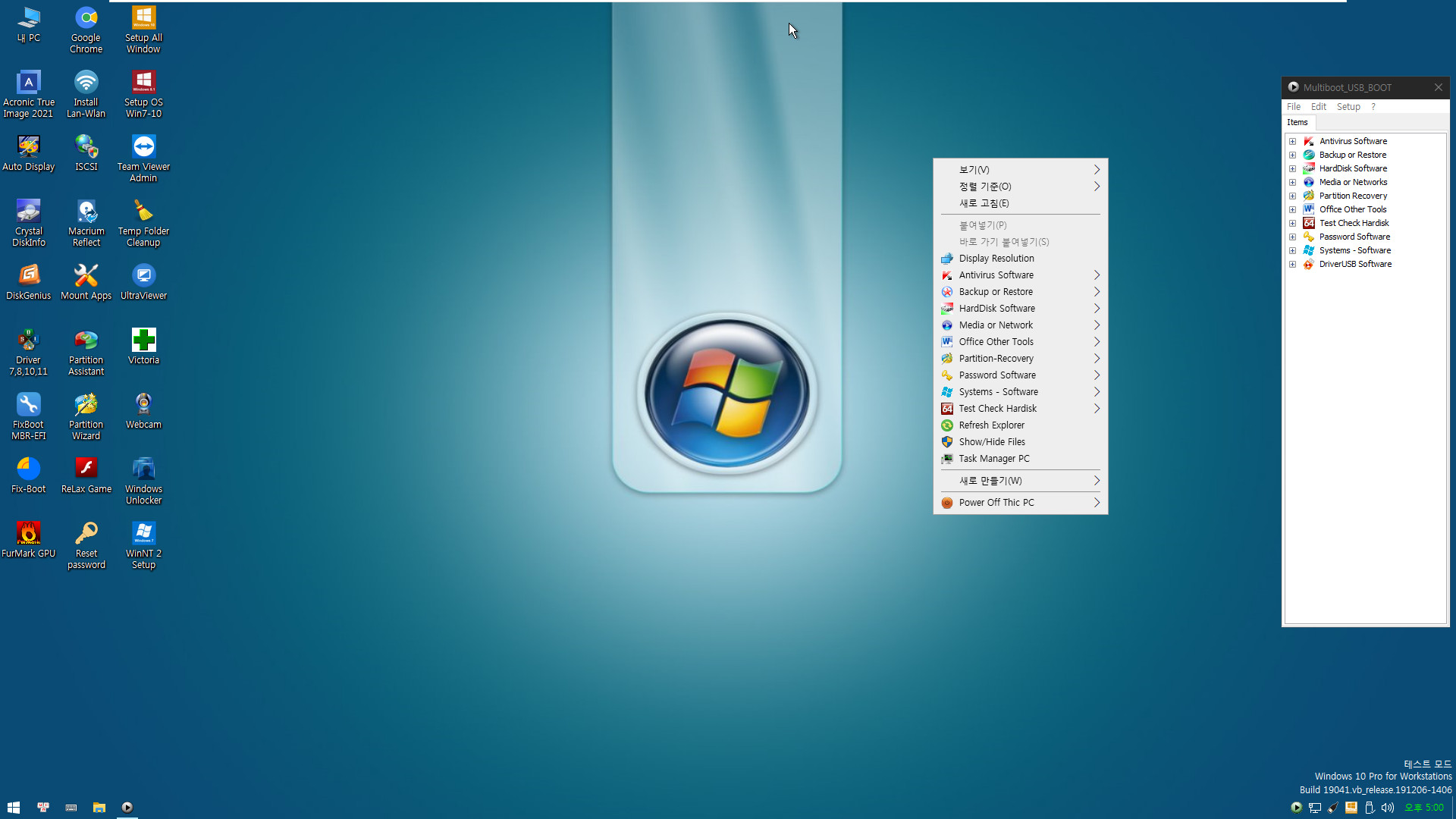
Task: Launch WinNT 2 Setup icon
Action: pos(143,545)
